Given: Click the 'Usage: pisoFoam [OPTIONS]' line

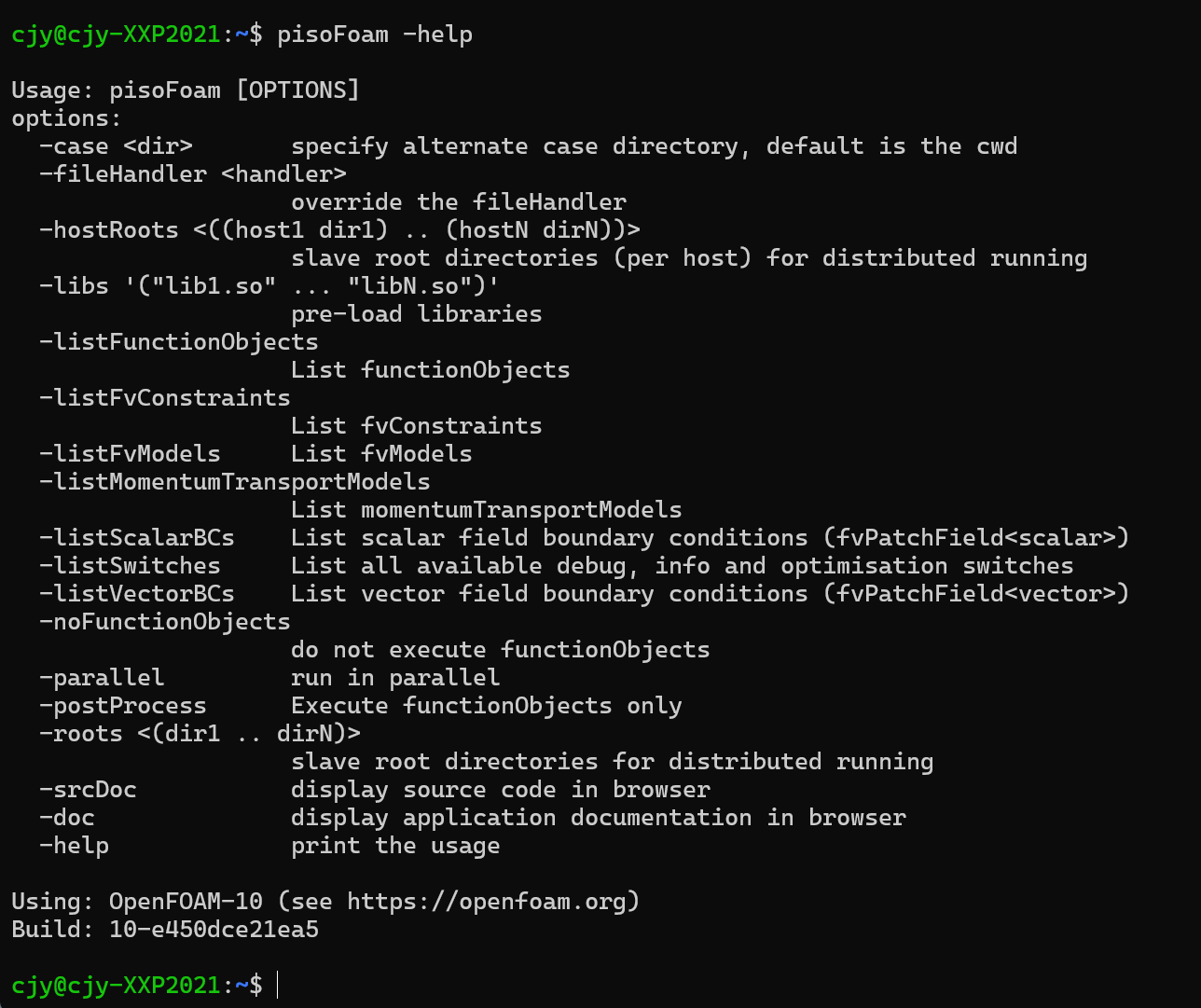Looking at the screenshot, I should (186, 90).
